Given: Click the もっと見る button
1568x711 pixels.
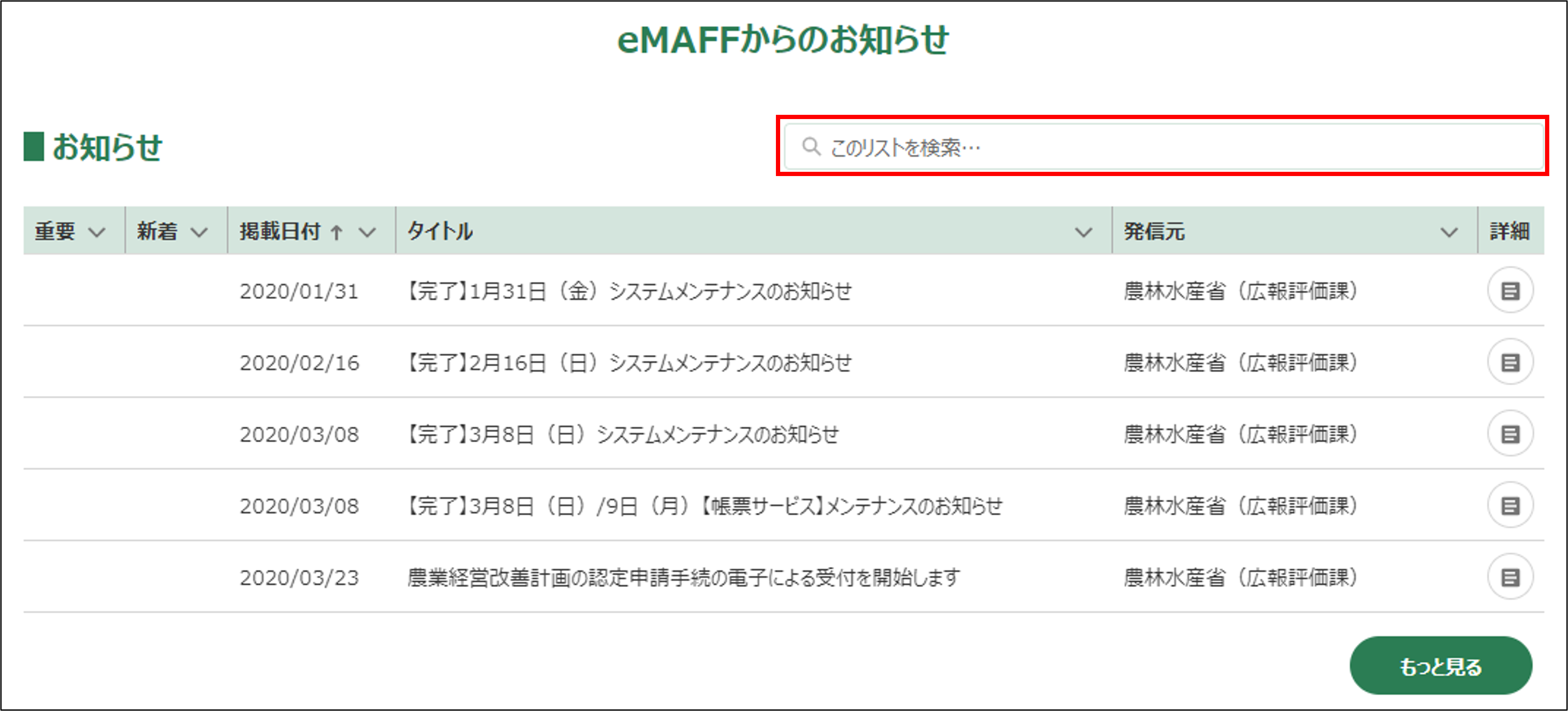Looking at the screenshot, I should click(1440, 666).
